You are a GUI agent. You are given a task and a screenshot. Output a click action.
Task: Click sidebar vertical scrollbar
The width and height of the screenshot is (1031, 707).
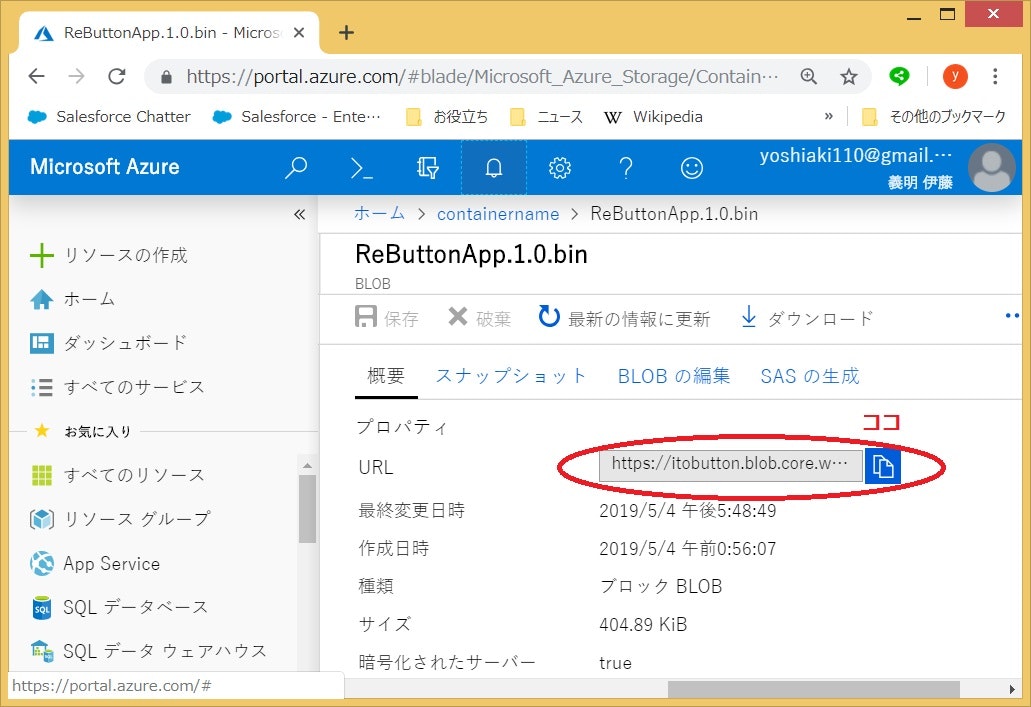307,508
